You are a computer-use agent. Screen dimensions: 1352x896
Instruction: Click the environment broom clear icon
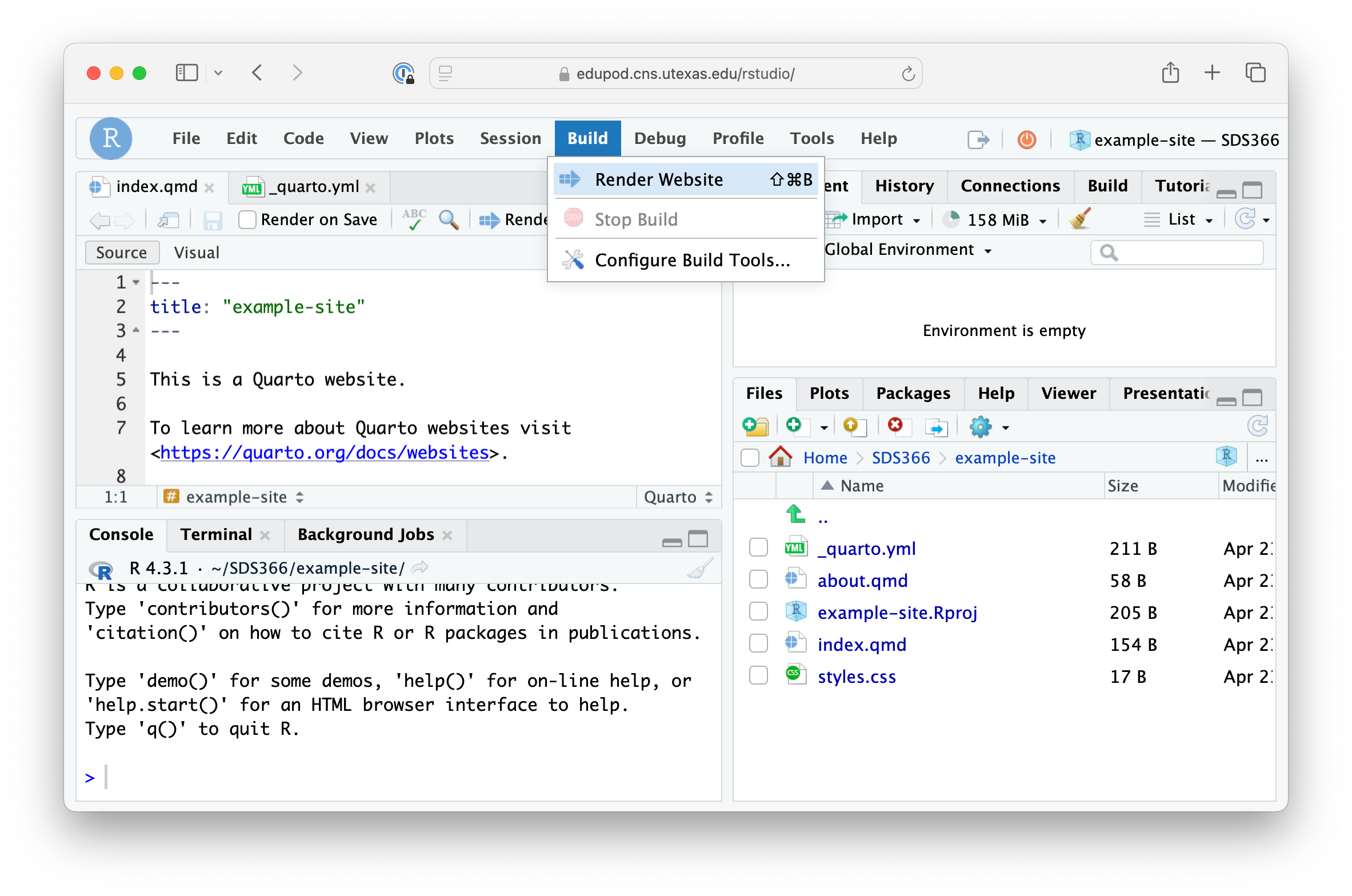[x=1079, y=219]
